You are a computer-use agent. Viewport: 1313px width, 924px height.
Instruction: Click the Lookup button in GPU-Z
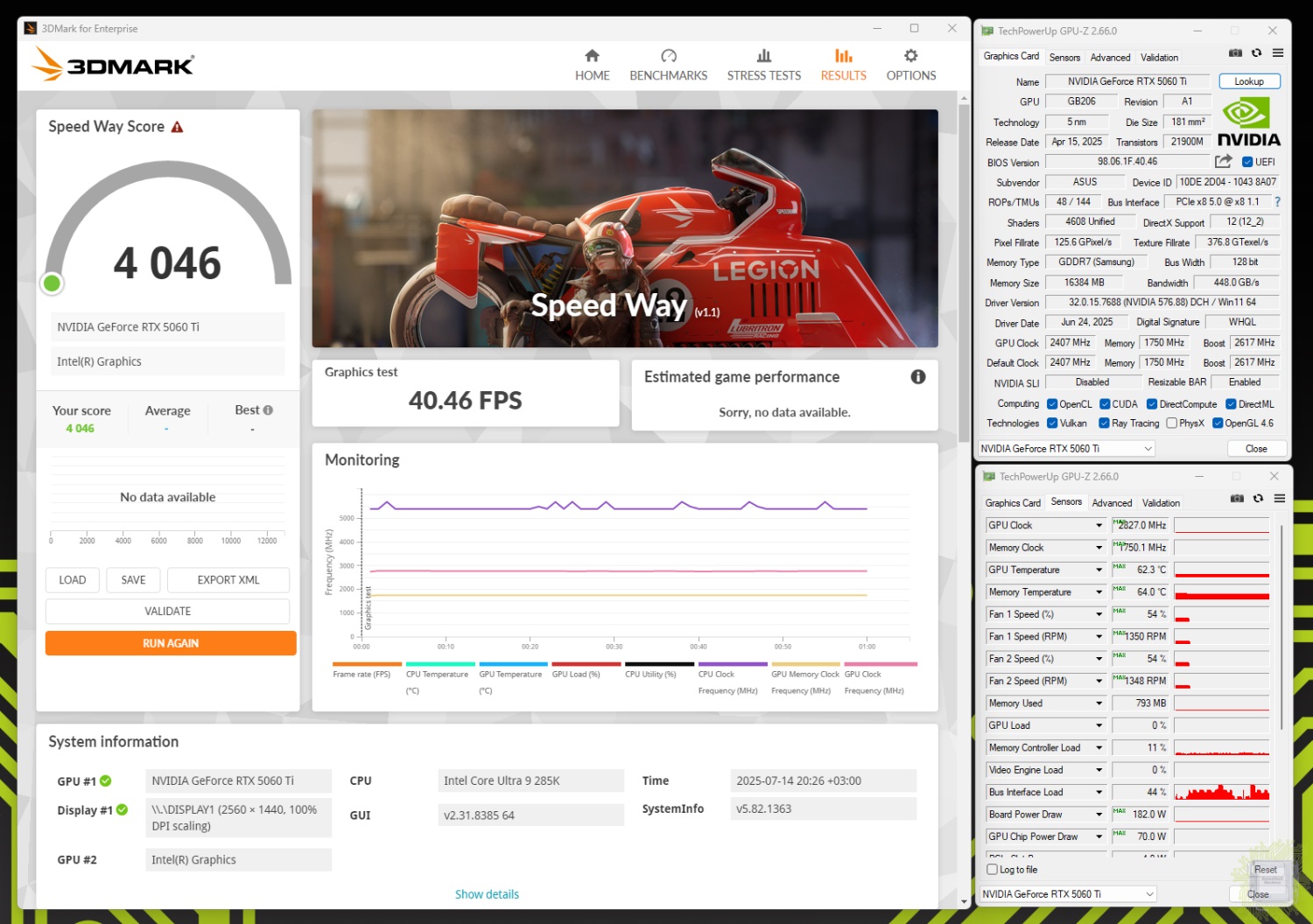point(1249,81)
